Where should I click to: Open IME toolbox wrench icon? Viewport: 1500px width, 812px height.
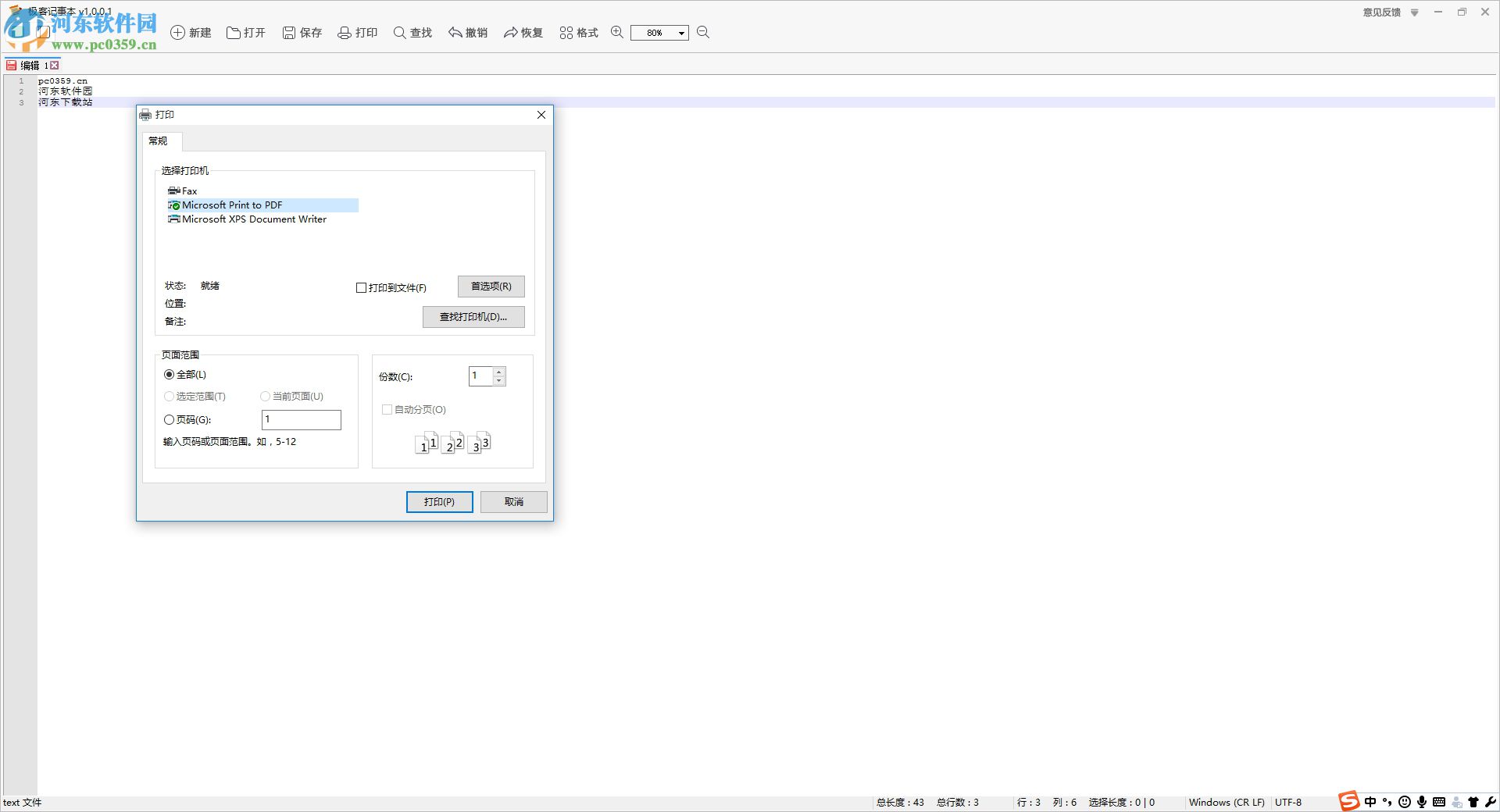pyautogui.click(x=1491, y=802)
